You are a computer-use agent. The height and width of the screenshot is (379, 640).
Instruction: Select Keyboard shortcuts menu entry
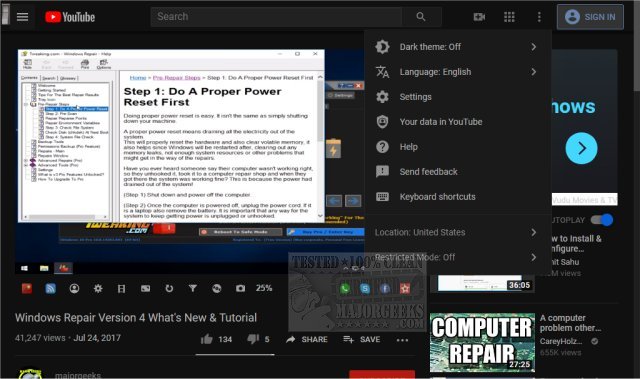pyautogui.click(x=456, y=197)
